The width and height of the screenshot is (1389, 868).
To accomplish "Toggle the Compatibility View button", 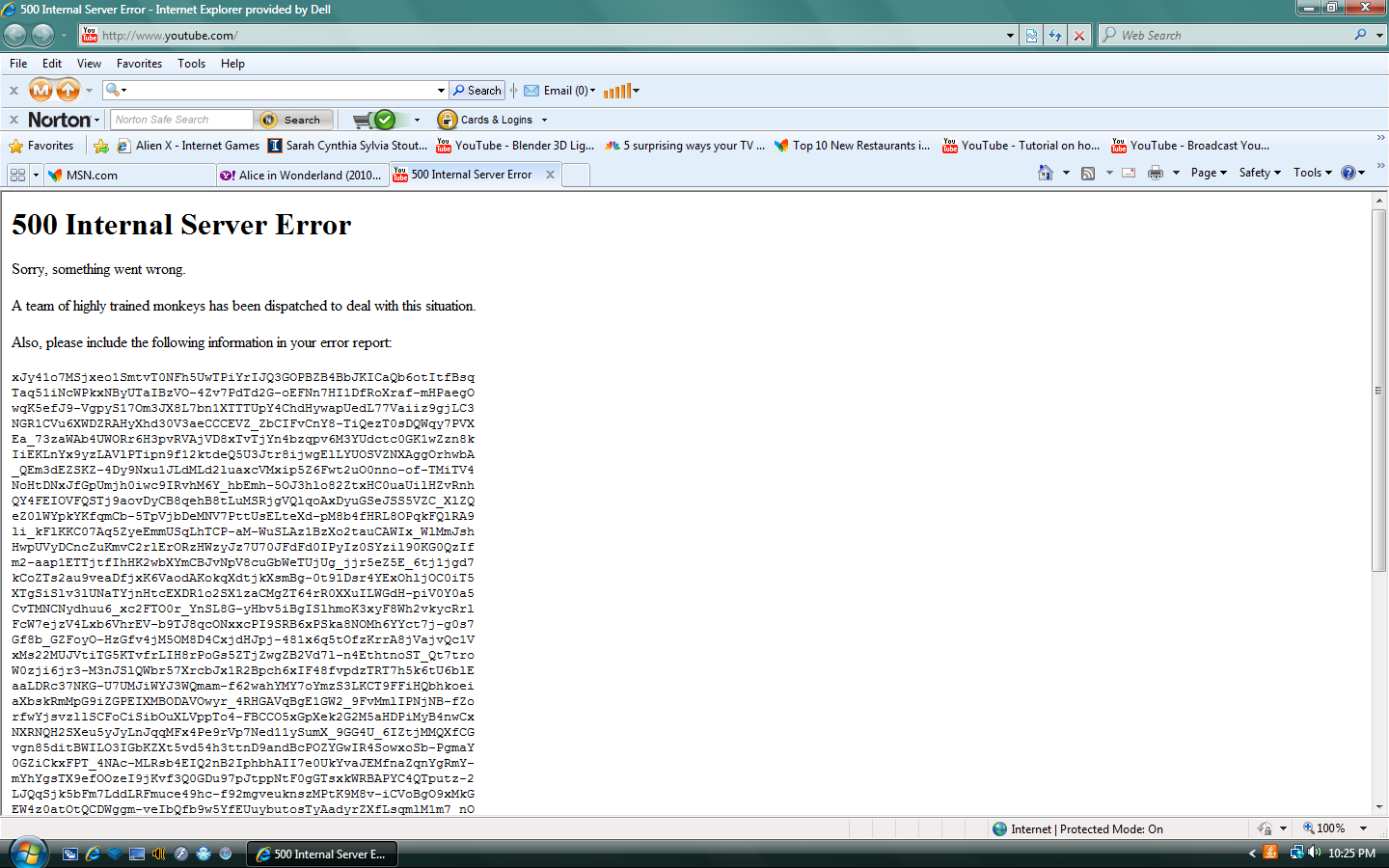I will tap(1031, 35).
